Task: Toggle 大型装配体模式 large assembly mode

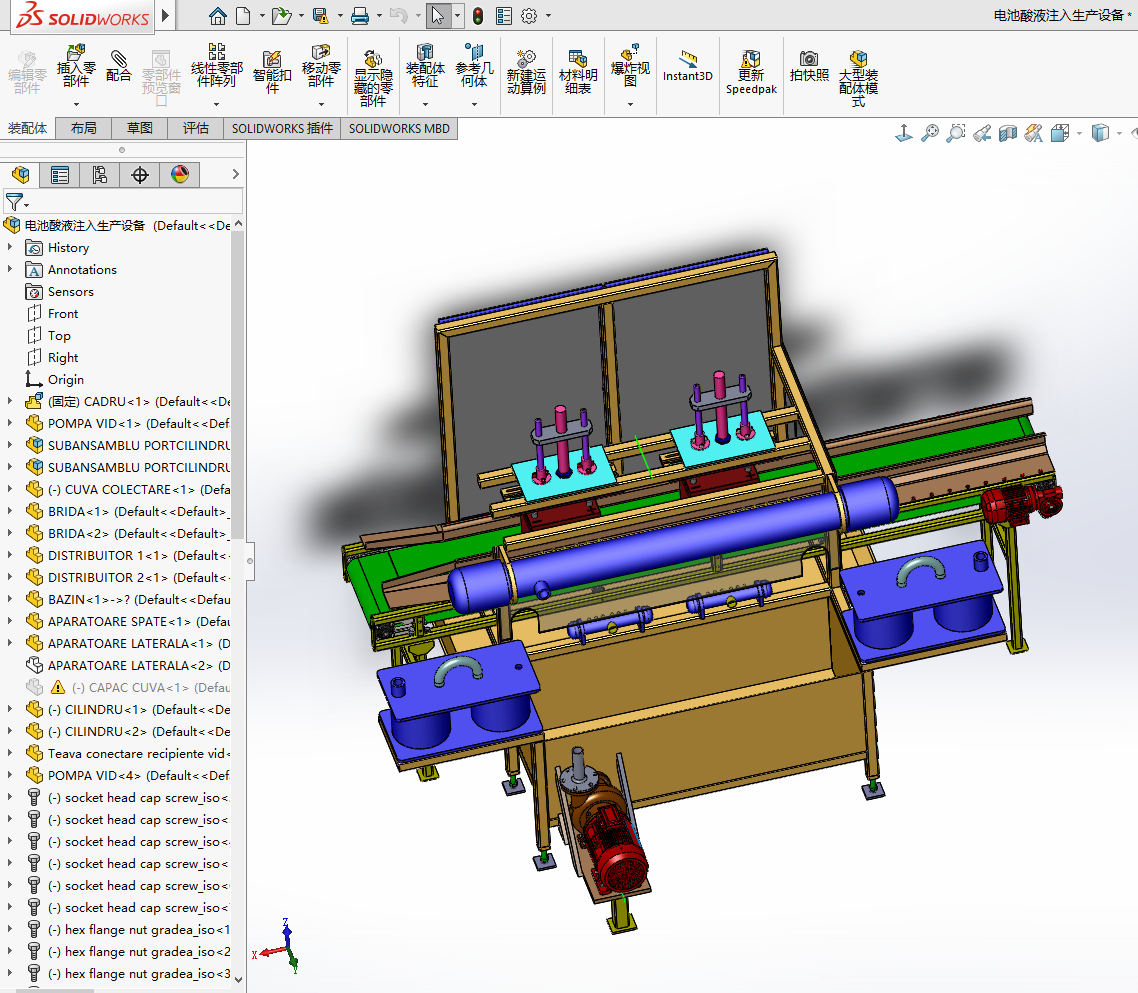Action: [x=858, y=72]
